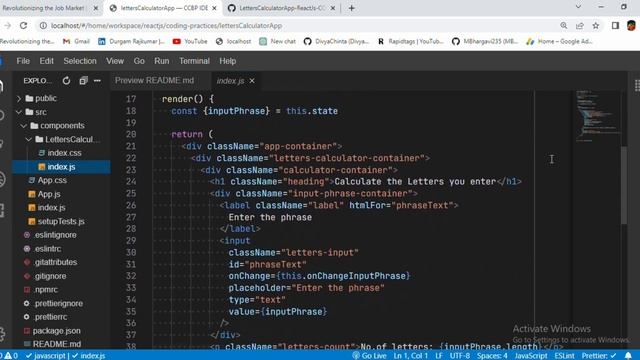Change UTF-8 file encoding
640x360 pixels.
[x=460, y=356]
